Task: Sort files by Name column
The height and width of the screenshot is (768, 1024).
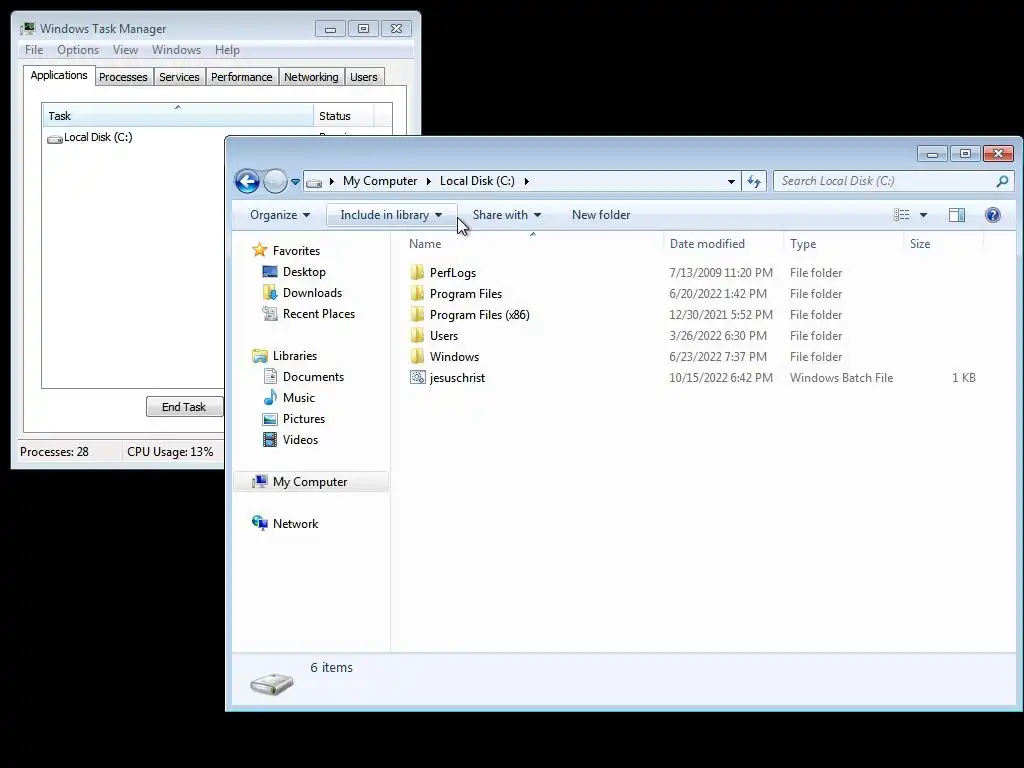Action: 533,244
